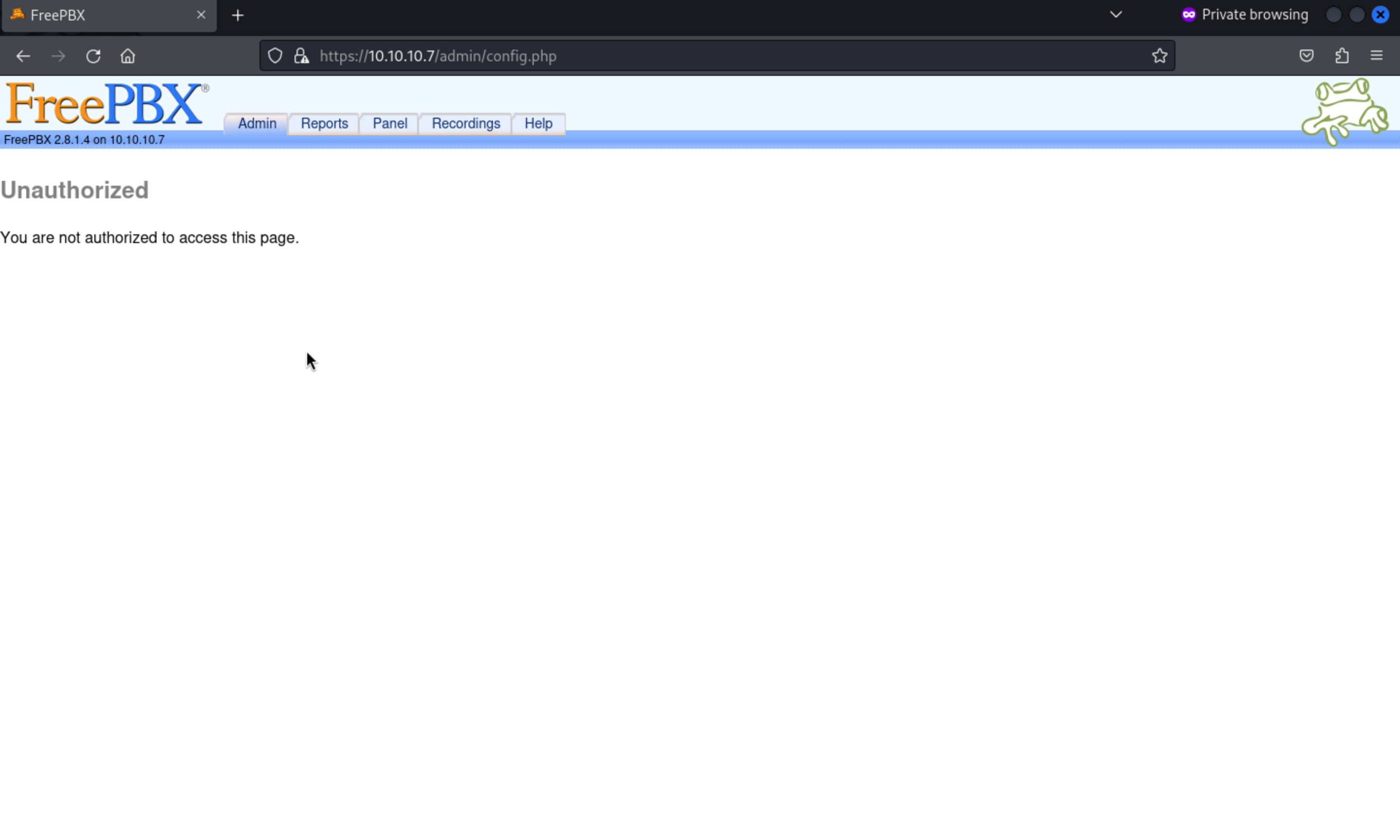Screen dimensions: 1400x840
Task: Open a new browser tab
Action: 238,15
